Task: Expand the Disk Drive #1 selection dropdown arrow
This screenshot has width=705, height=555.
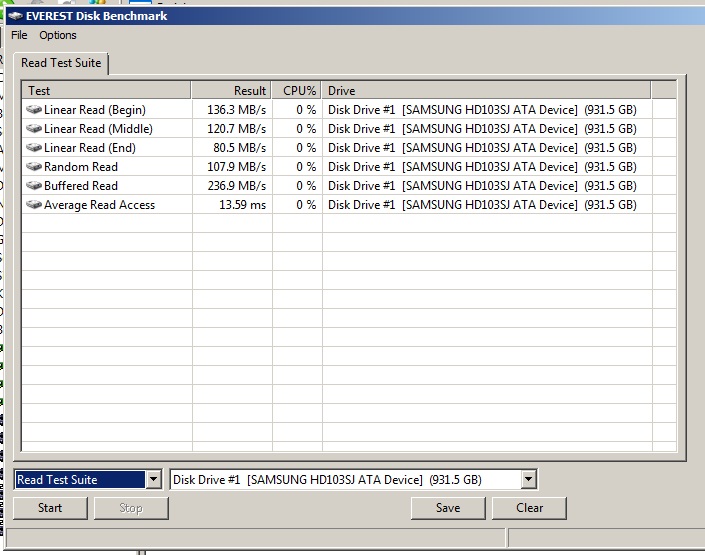Action: 529,479
